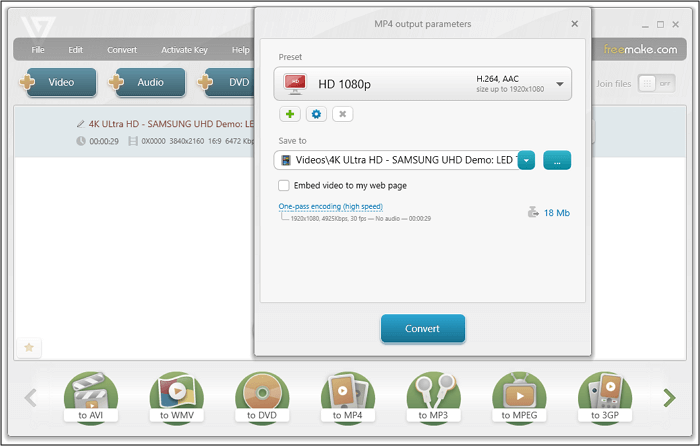The image size is (700, 446).
Task: Start conversion with the Convert button
Action: point(423,329)
